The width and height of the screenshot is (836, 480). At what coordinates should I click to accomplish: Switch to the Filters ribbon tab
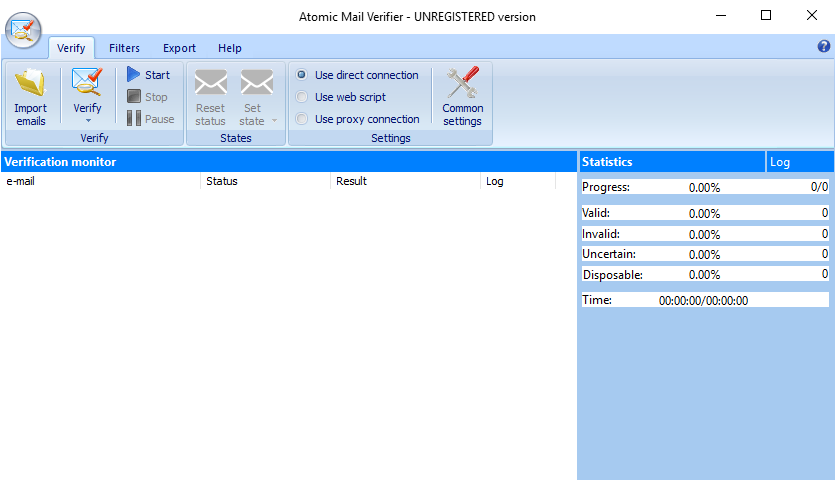(124, 48)
